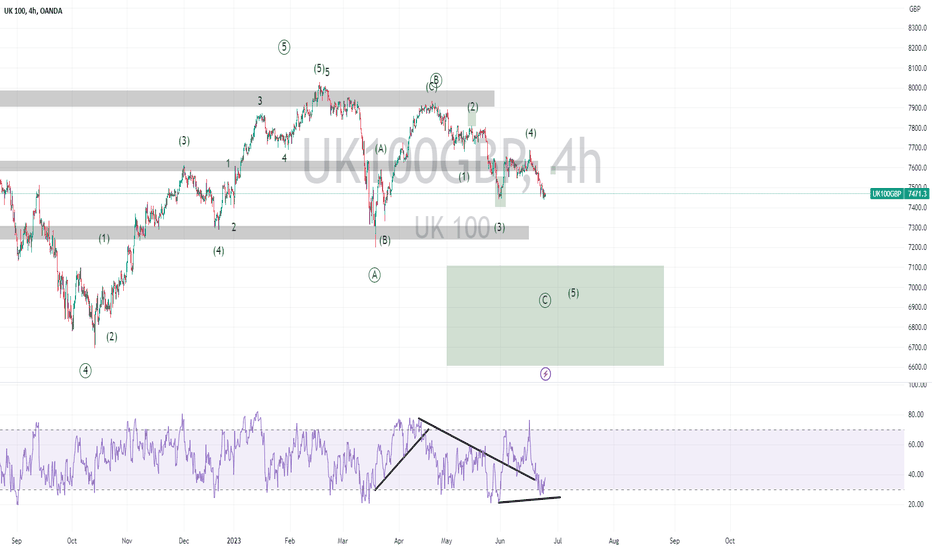Click the unbracketed 3 wave label

click(x=260, y=101)
